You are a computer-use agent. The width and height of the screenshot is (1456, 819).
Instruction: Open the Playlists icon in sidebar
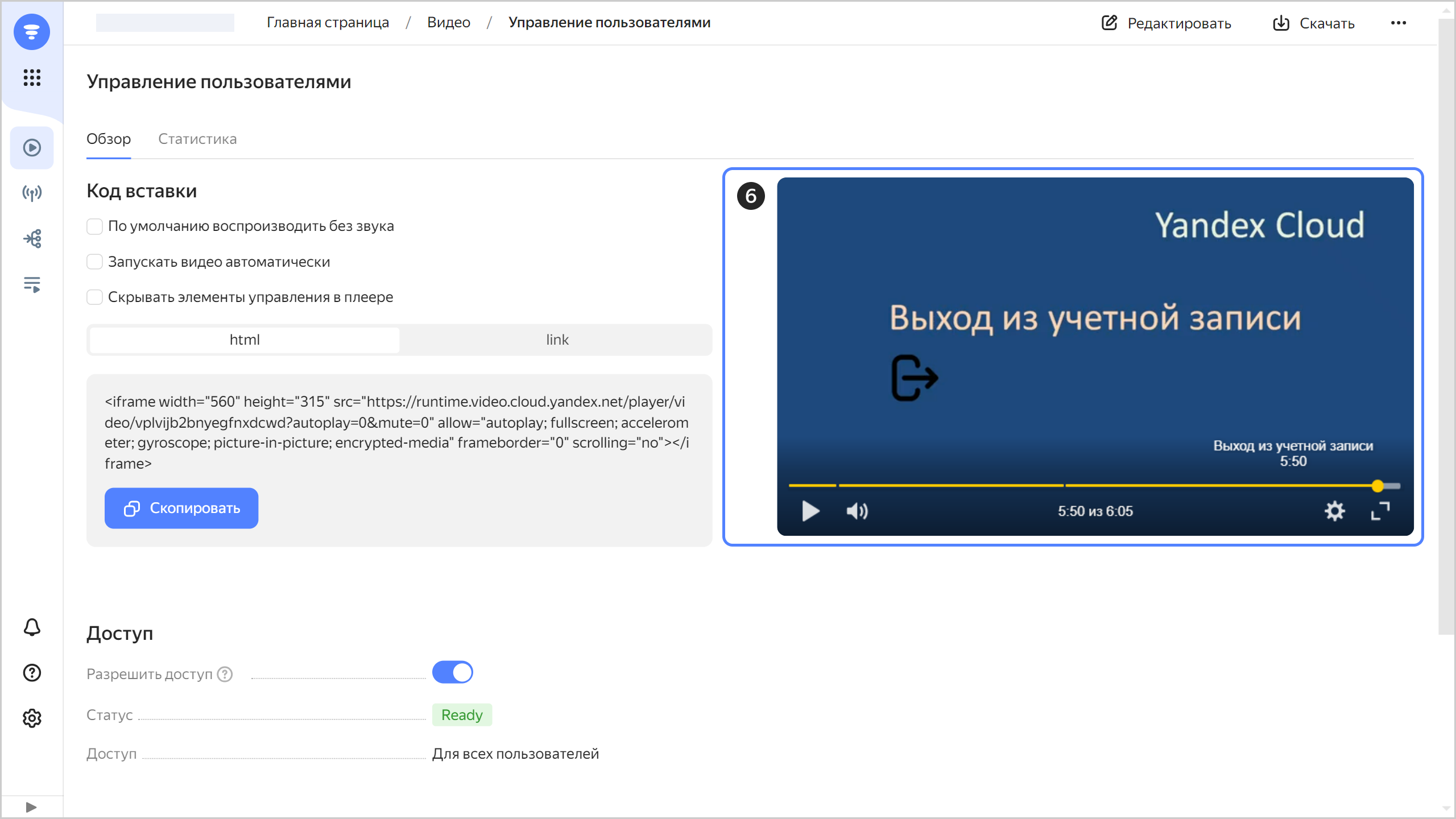pos(32,284)
